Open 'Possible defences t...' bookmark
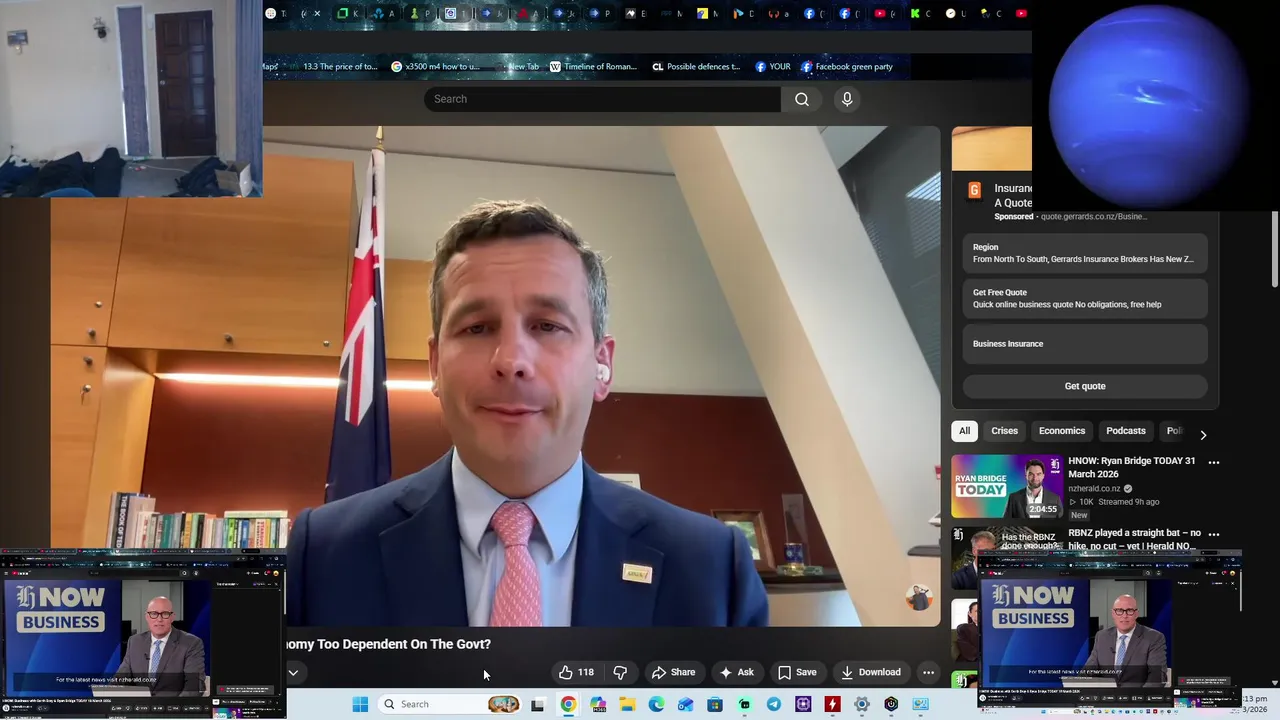The image size is (1280, 720). coord(695,67)
